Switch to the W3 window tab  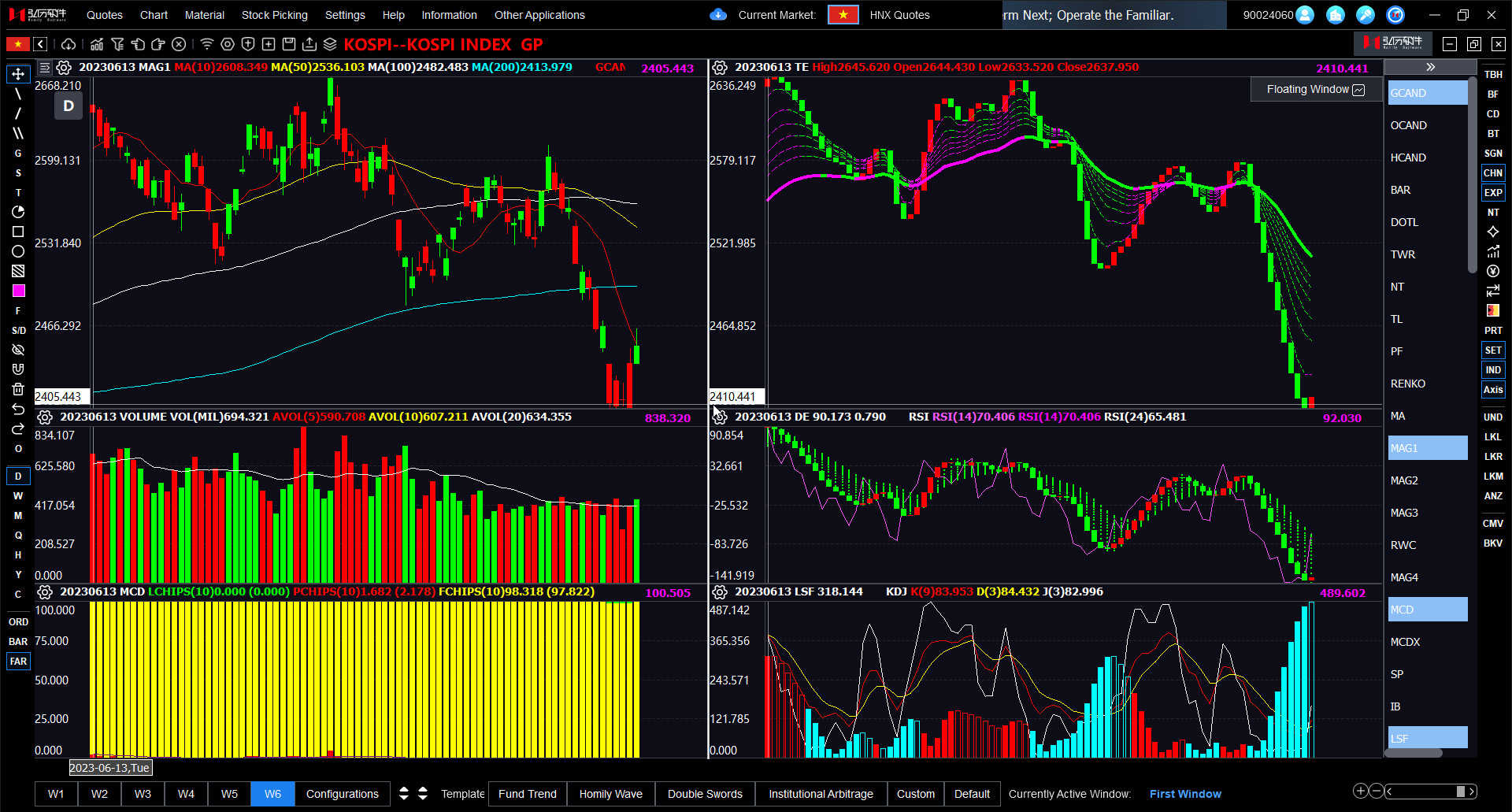[143, 794]
